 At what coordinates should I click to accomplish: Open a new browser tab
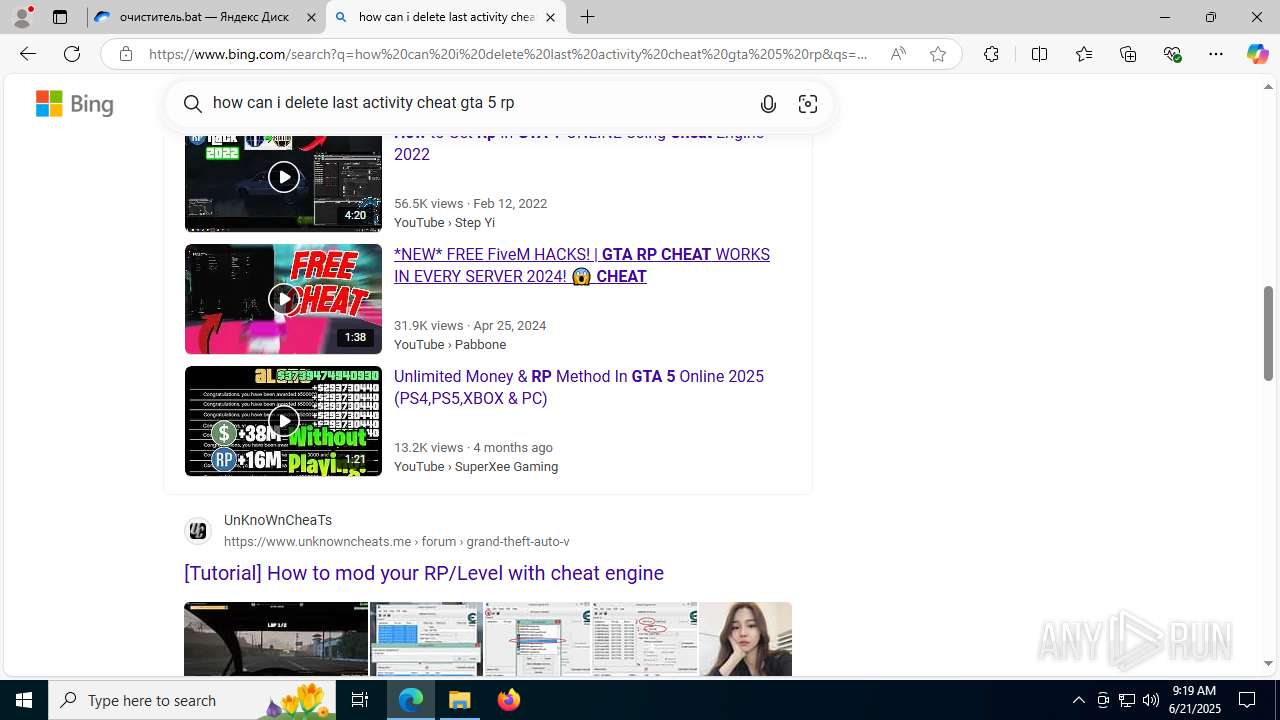588,17
